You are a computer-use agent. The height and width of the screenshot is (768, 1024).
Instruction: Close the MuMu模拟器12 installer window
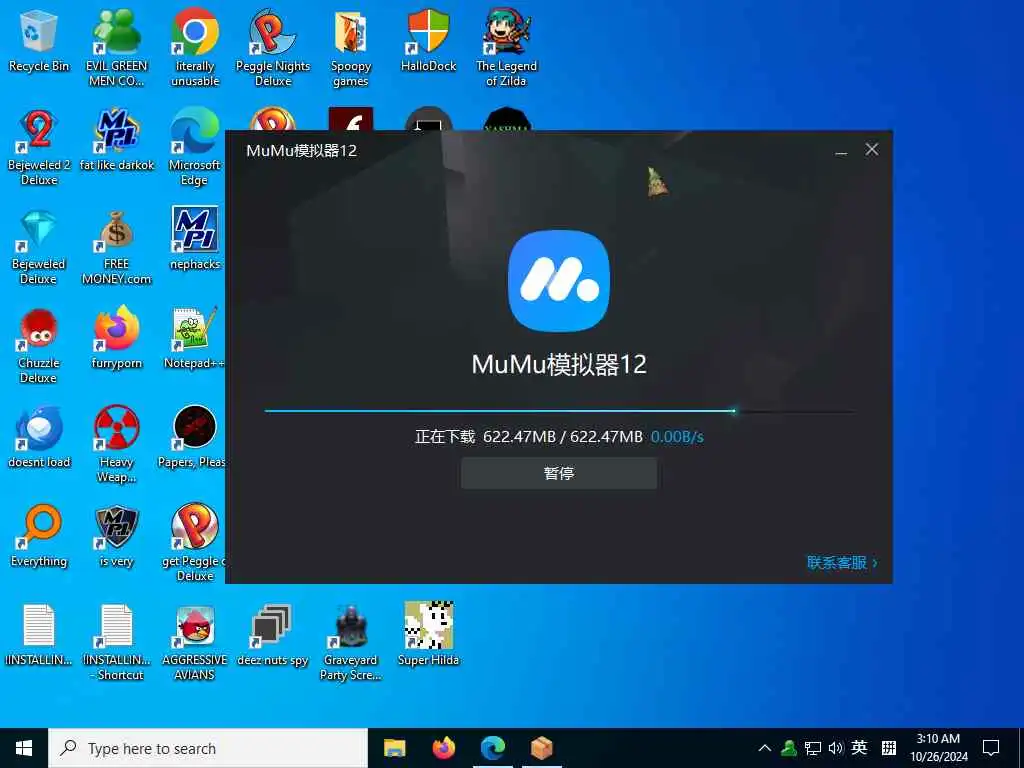pyautogui.click(x=872, y=150)
